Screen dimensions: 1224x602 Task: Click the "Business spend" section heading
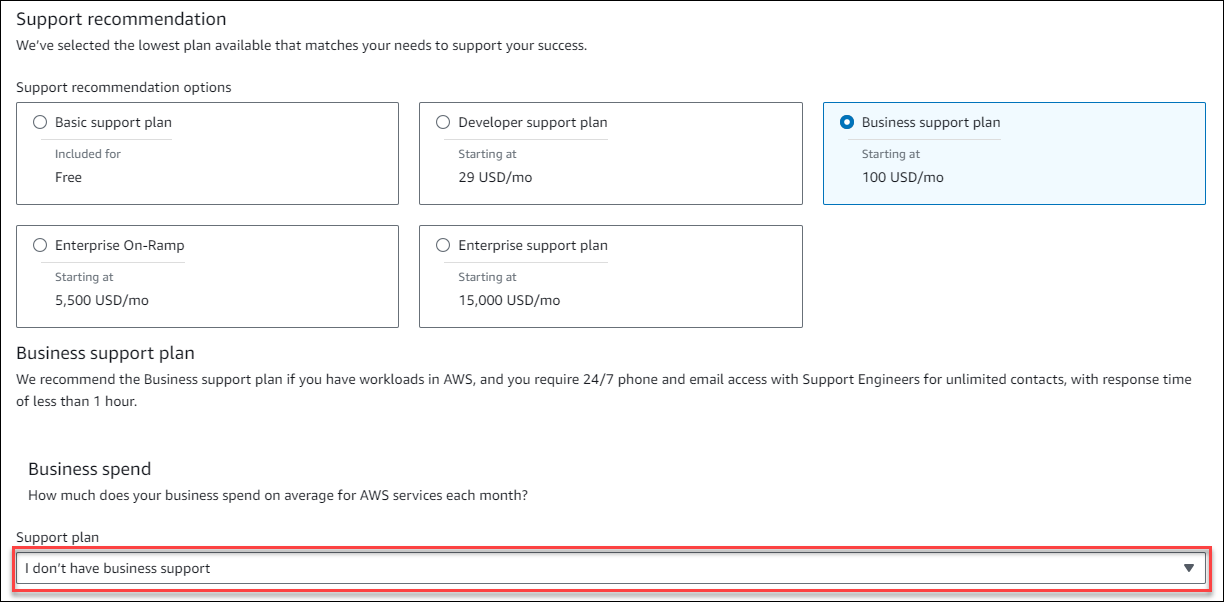89,469
